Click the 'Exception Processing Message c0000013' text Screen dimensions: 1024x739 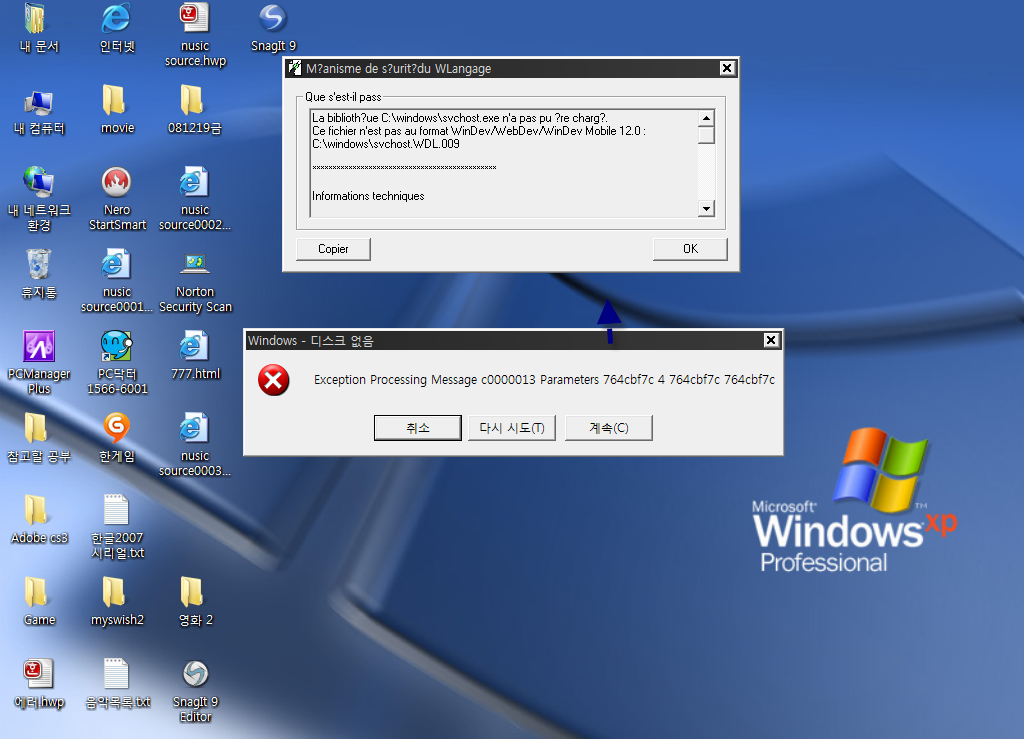(x=424, y=379)
